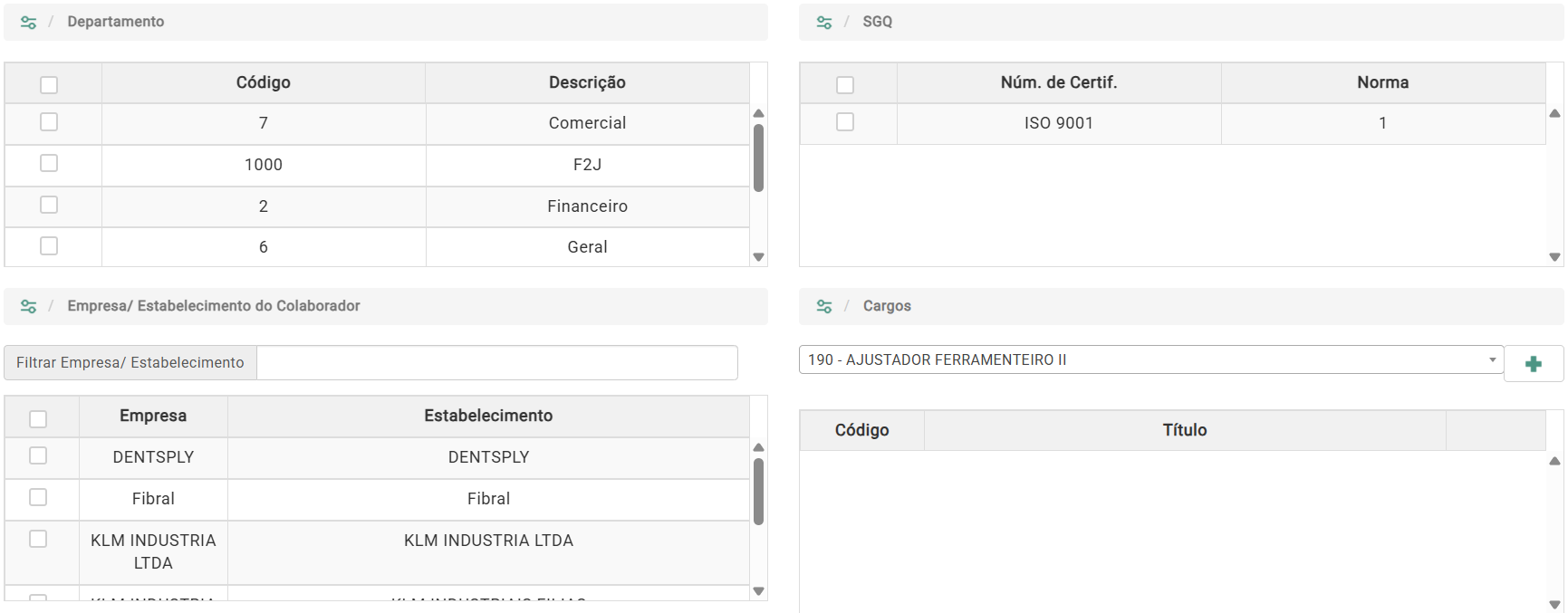The image size is (1568, 613).
Task: Click the filter icon beside Empresa/ Estabelecimento
Action: pyautogui.click(x=29, y=307)
